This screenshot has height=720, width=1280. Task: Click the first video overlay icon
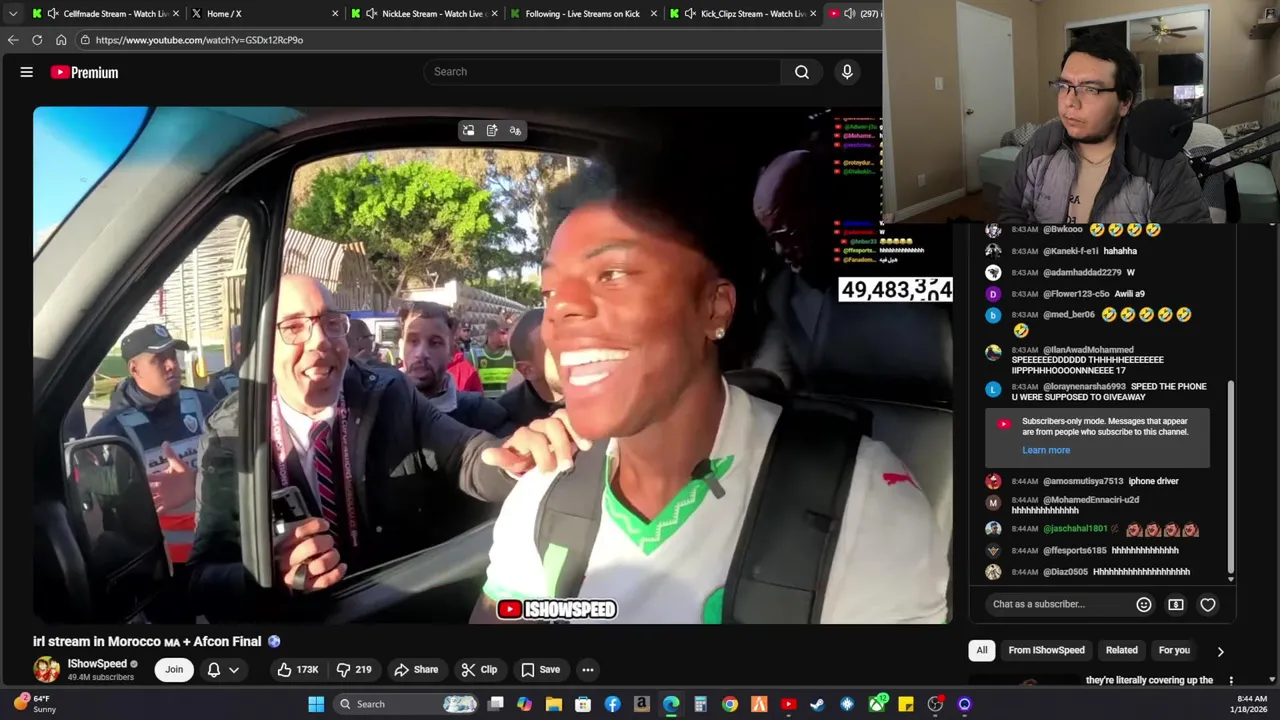(468, 130)
